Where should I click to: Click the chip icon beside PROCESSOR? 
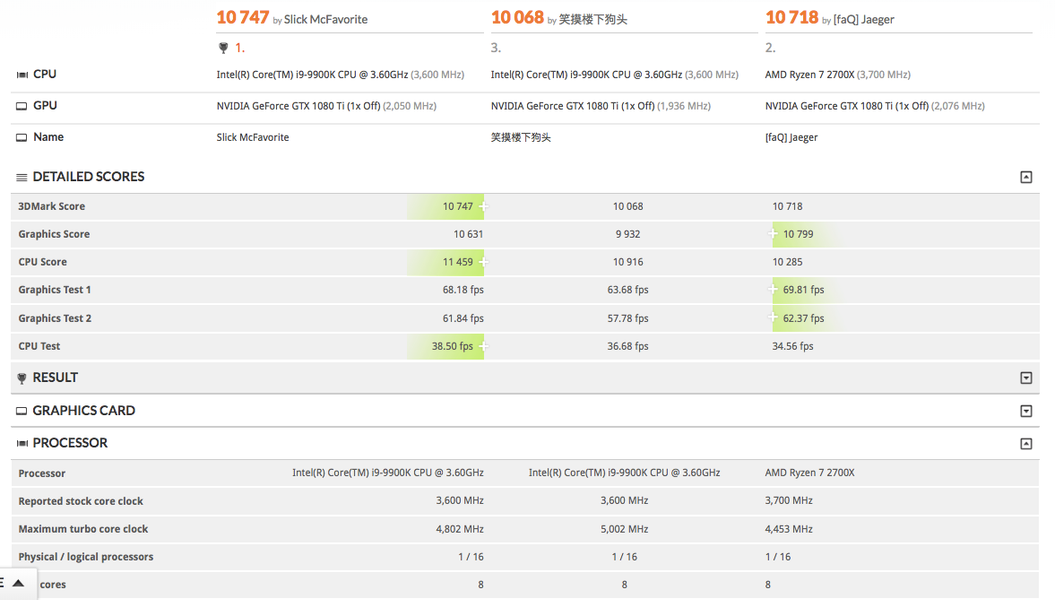(20, 442)
